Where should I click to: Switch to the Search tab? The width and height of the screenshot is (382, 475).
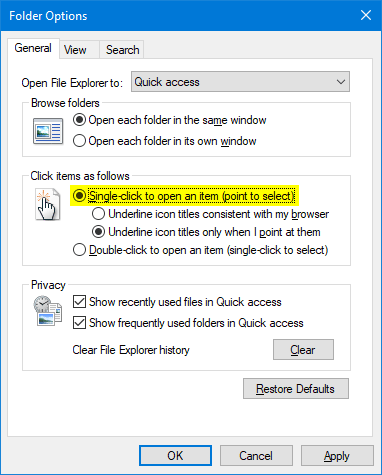122,50
